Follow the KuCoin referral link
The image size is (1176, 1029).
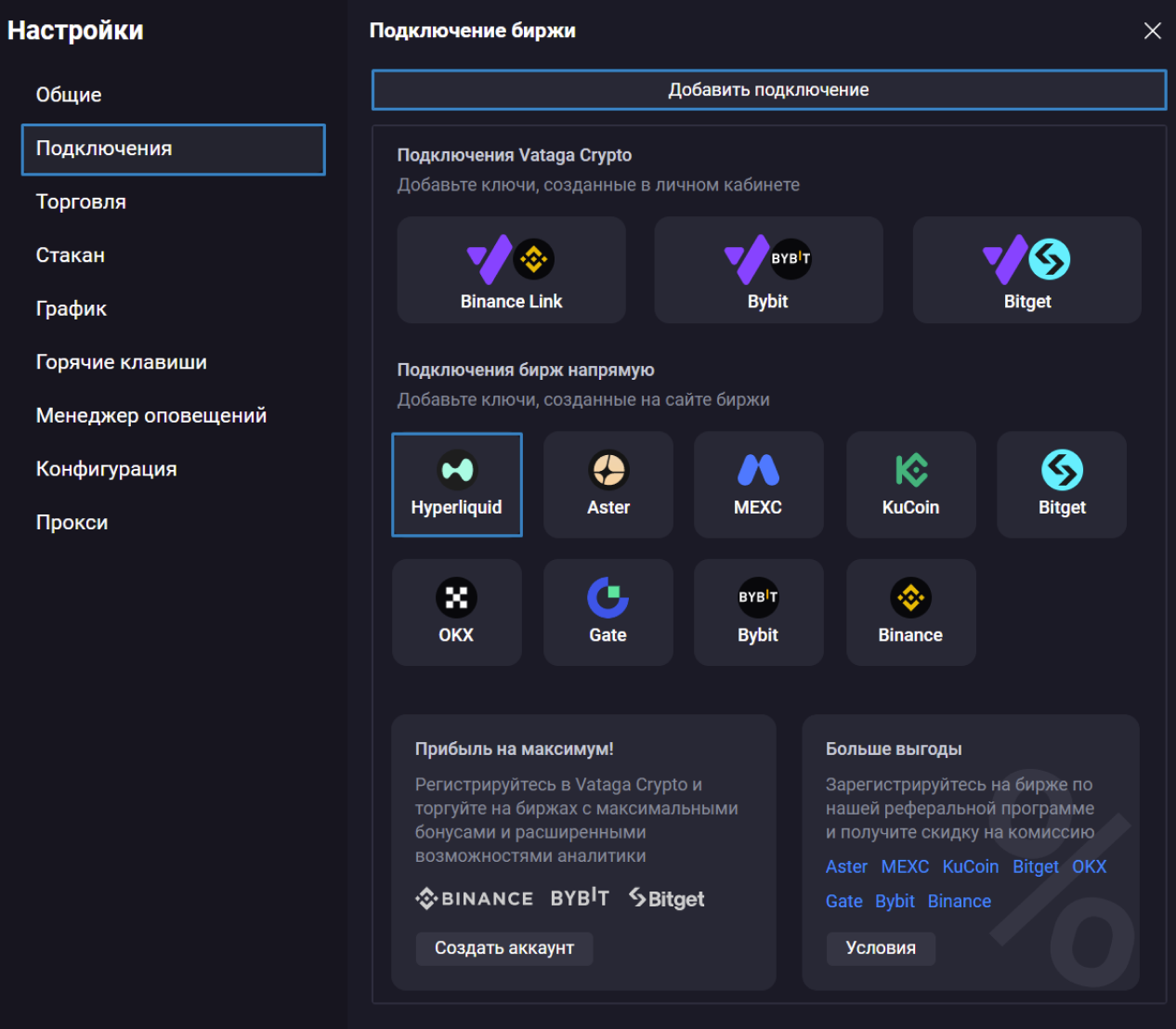tap(971, 866)
